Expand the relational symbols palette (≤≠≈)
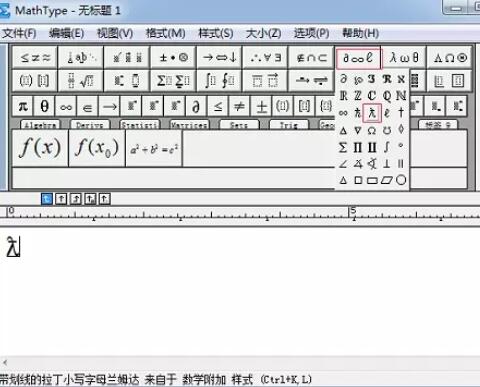The height and width of the screenshot is (387, 480). (x=35, y=58)
